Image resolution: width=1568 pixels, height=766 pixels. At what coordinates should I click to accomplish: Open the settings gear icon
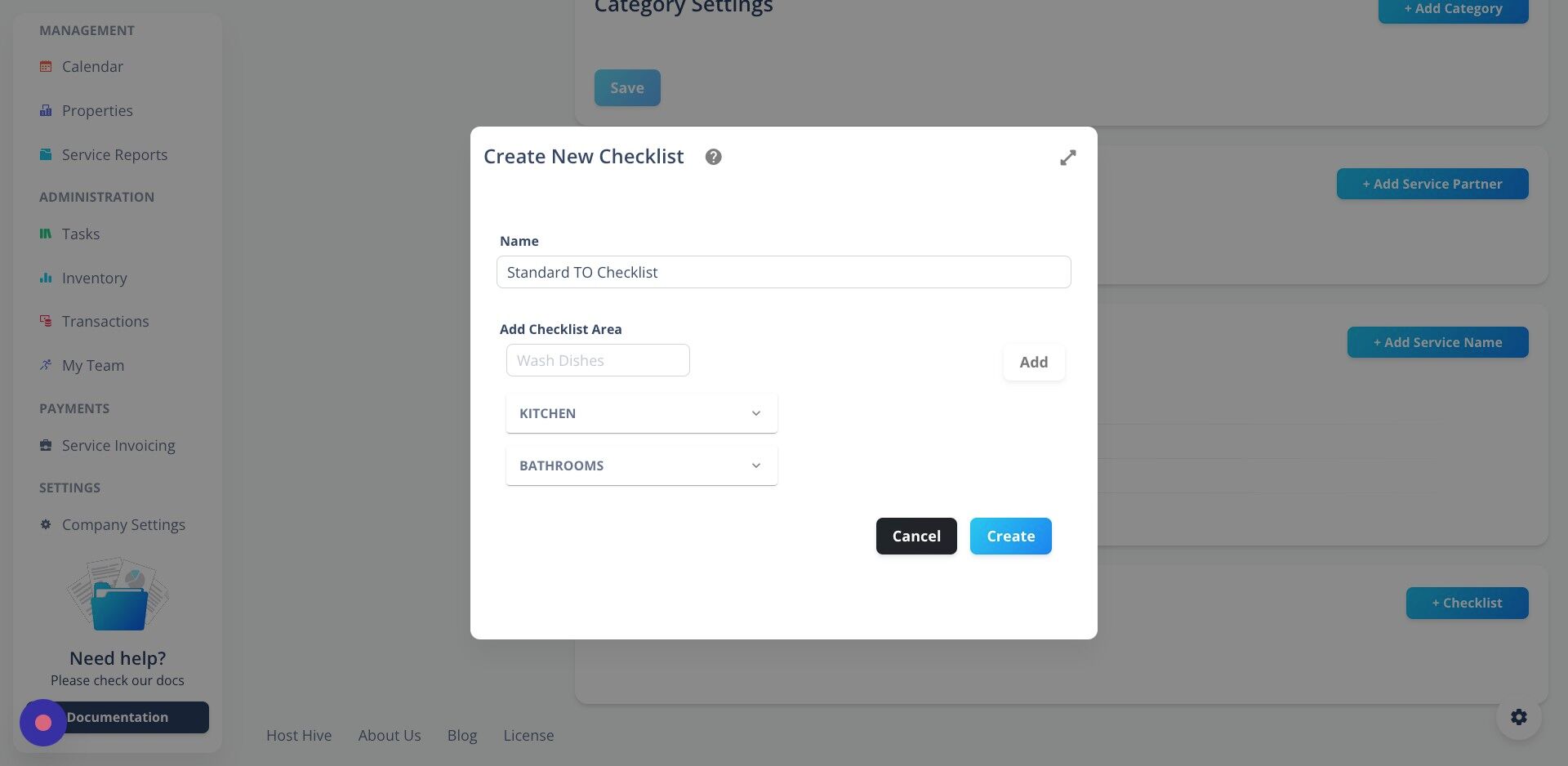point(1518,717)
